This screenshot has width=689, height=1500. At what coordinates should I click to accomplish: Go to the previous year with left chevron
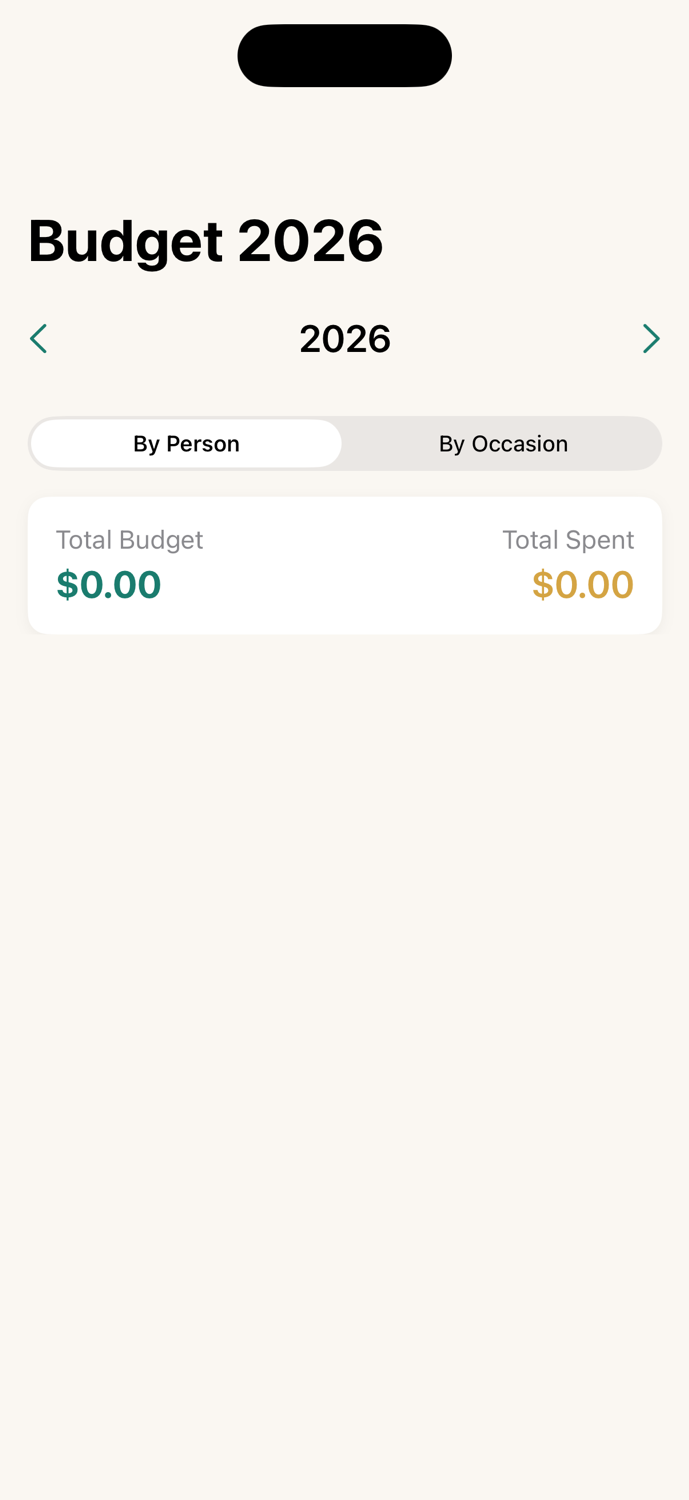[38, 339]
